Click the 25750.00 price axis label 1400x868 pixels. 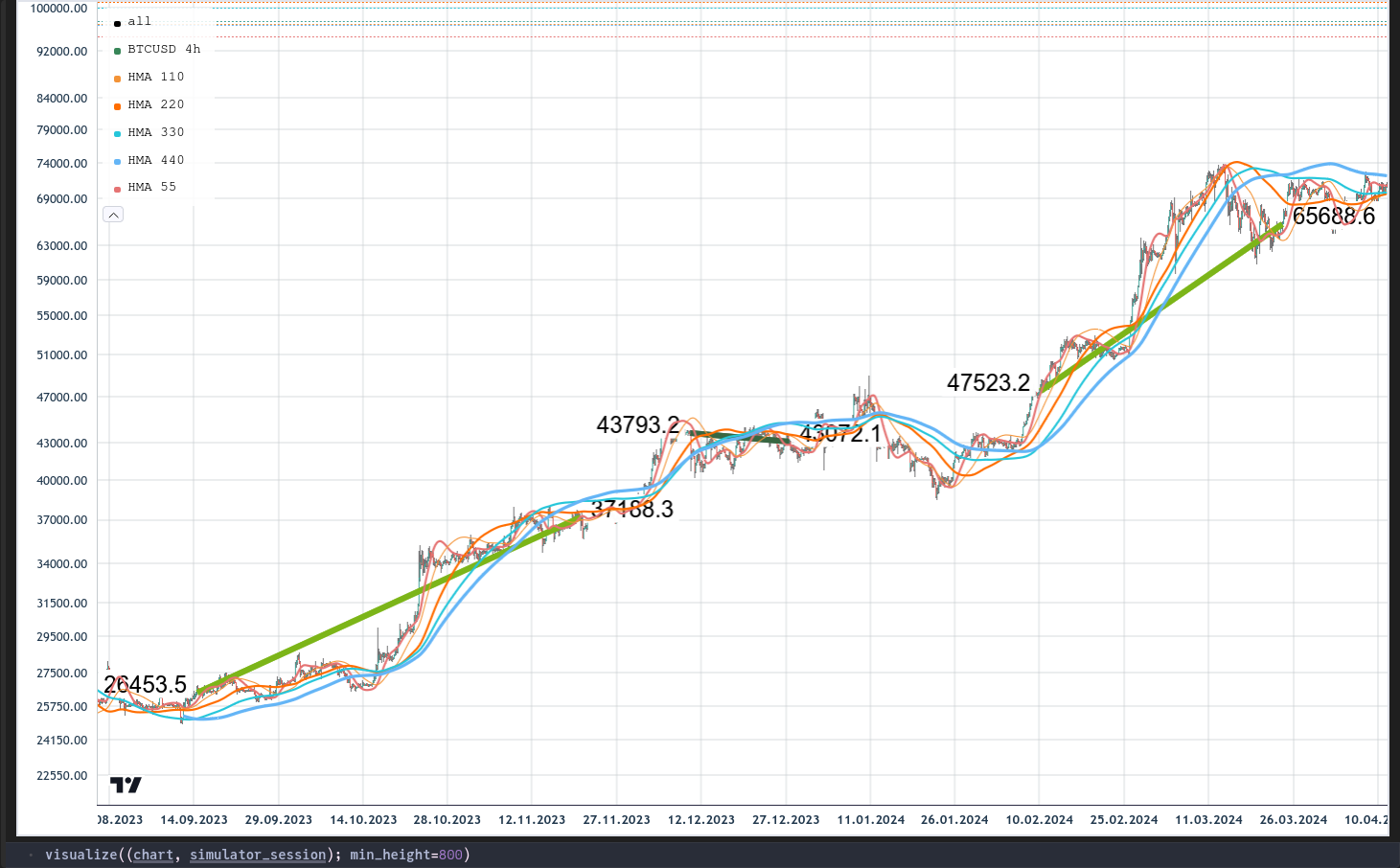click(62, 706)
